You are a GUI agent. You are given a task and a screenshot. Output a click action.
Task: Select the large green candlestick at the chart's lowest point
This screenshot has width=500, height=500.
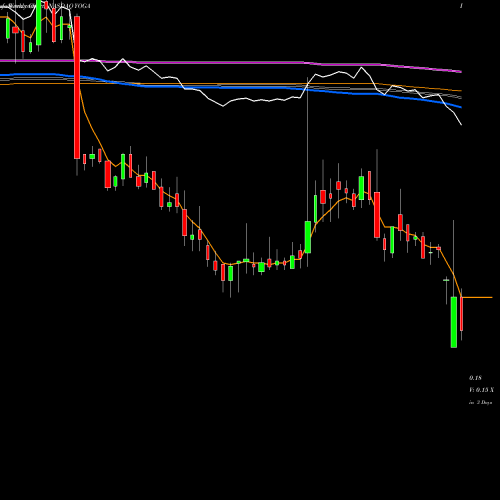point(454,322)
